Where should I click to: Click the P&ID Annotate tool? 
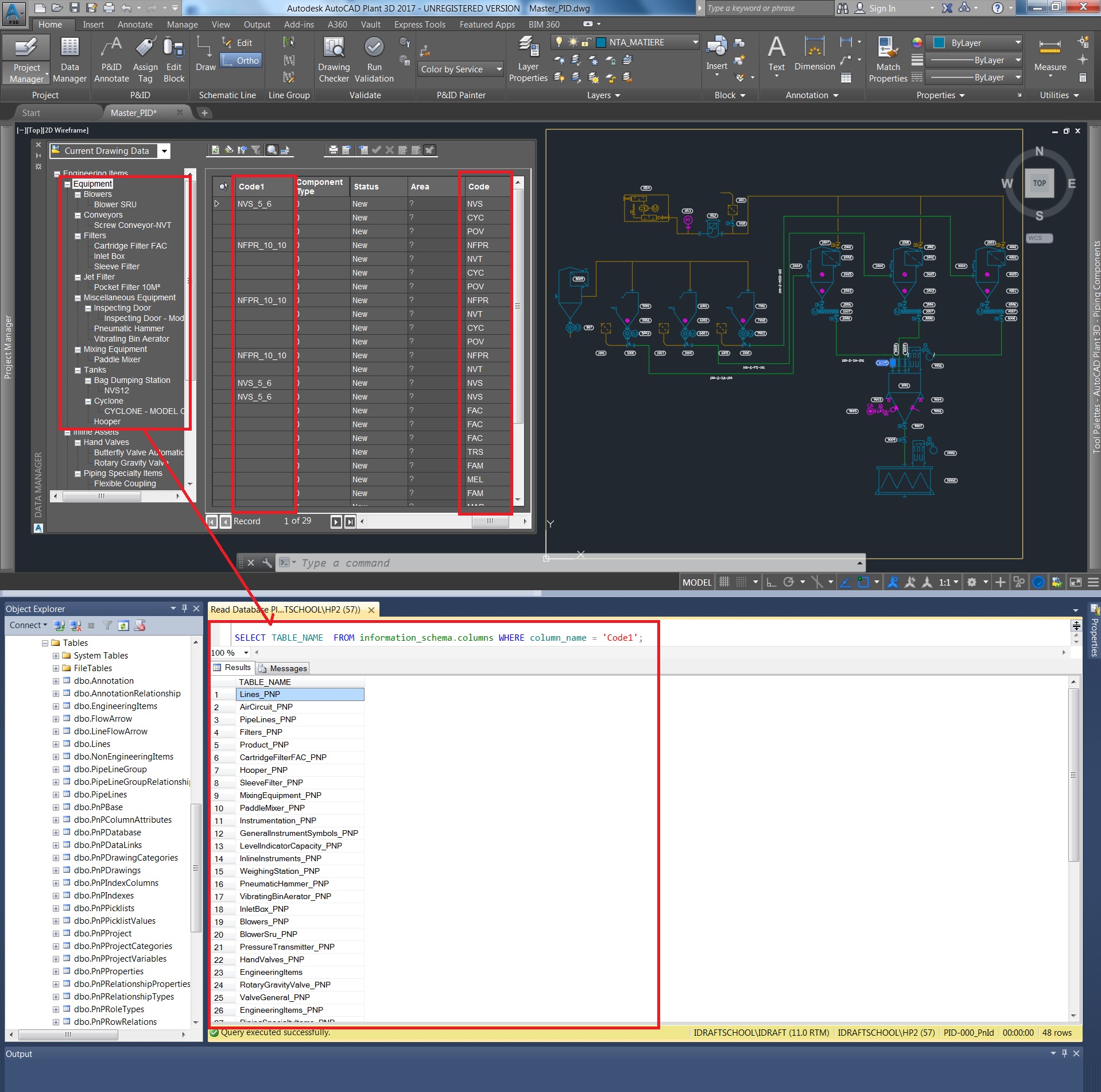pos(111,60)
